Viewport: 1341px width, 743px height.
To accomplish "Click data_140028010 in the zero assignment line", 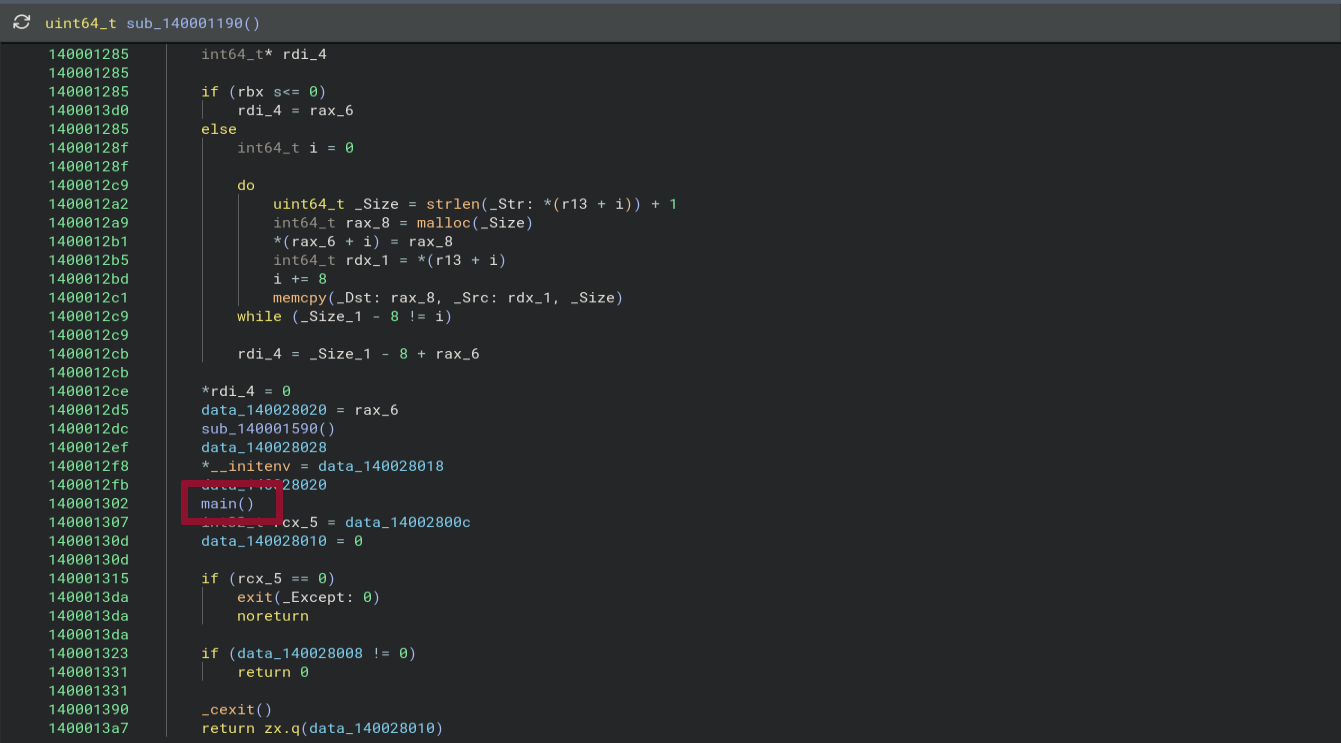I will tap(264, 541).
